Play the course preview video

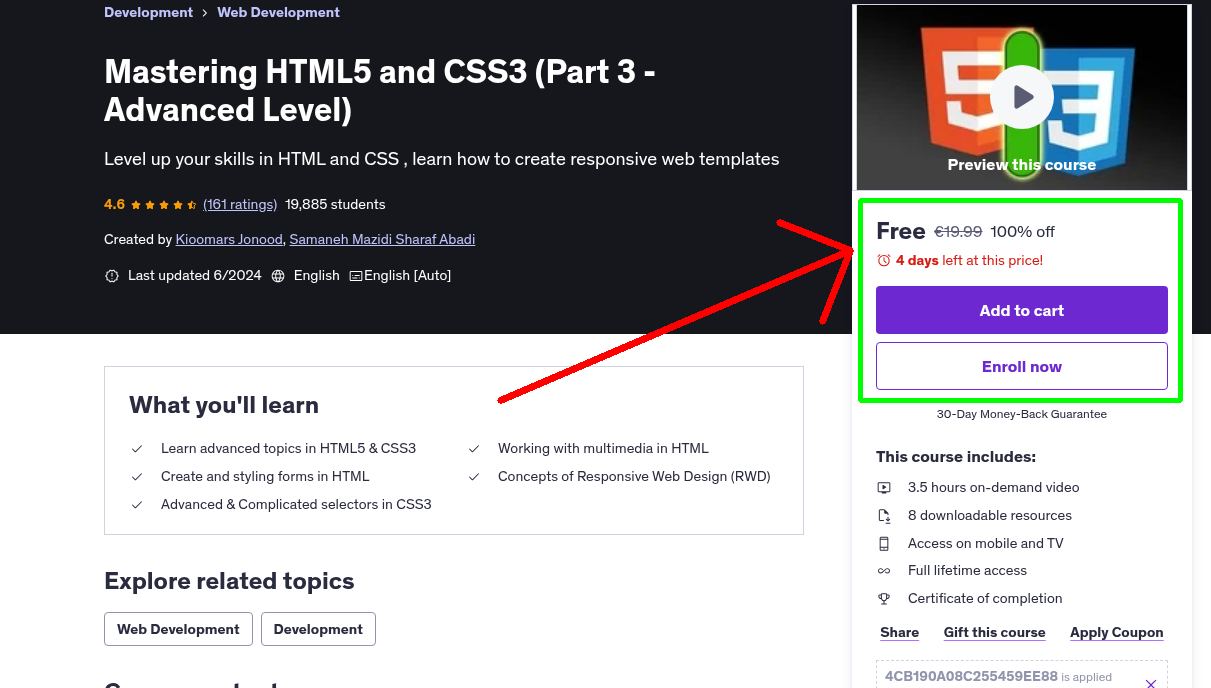coord(1022,97)
